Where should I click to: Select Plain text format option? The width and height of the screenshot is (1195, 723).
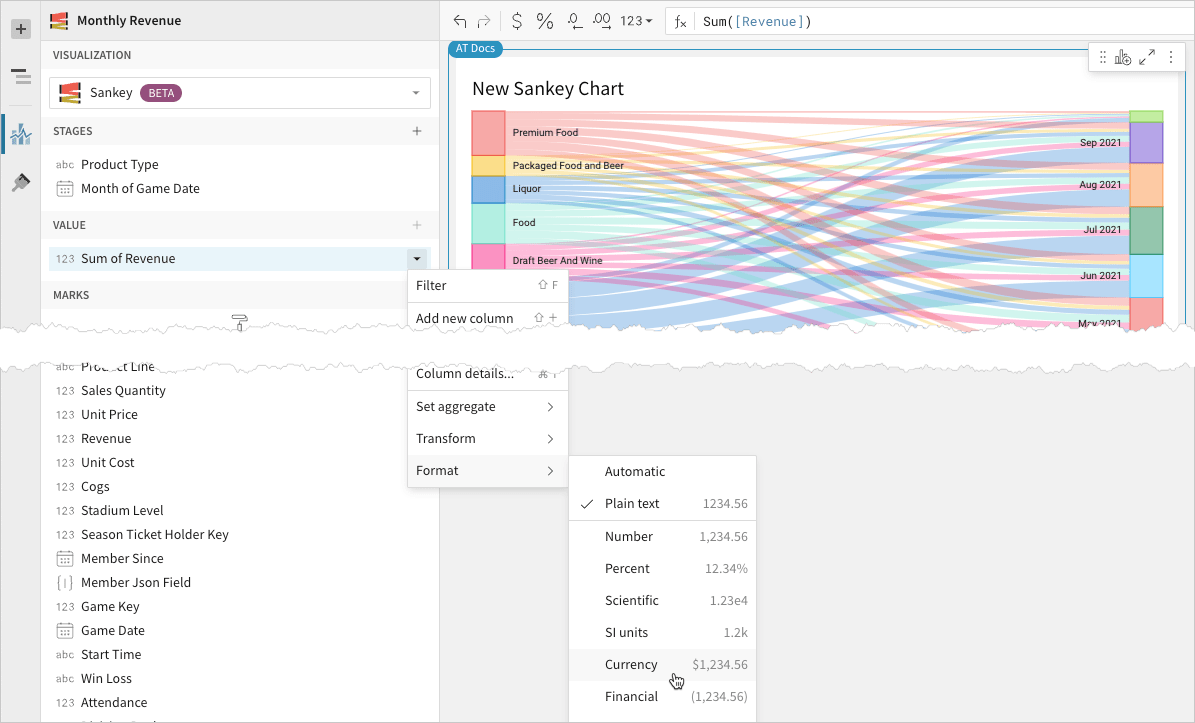tap(634, 503)
